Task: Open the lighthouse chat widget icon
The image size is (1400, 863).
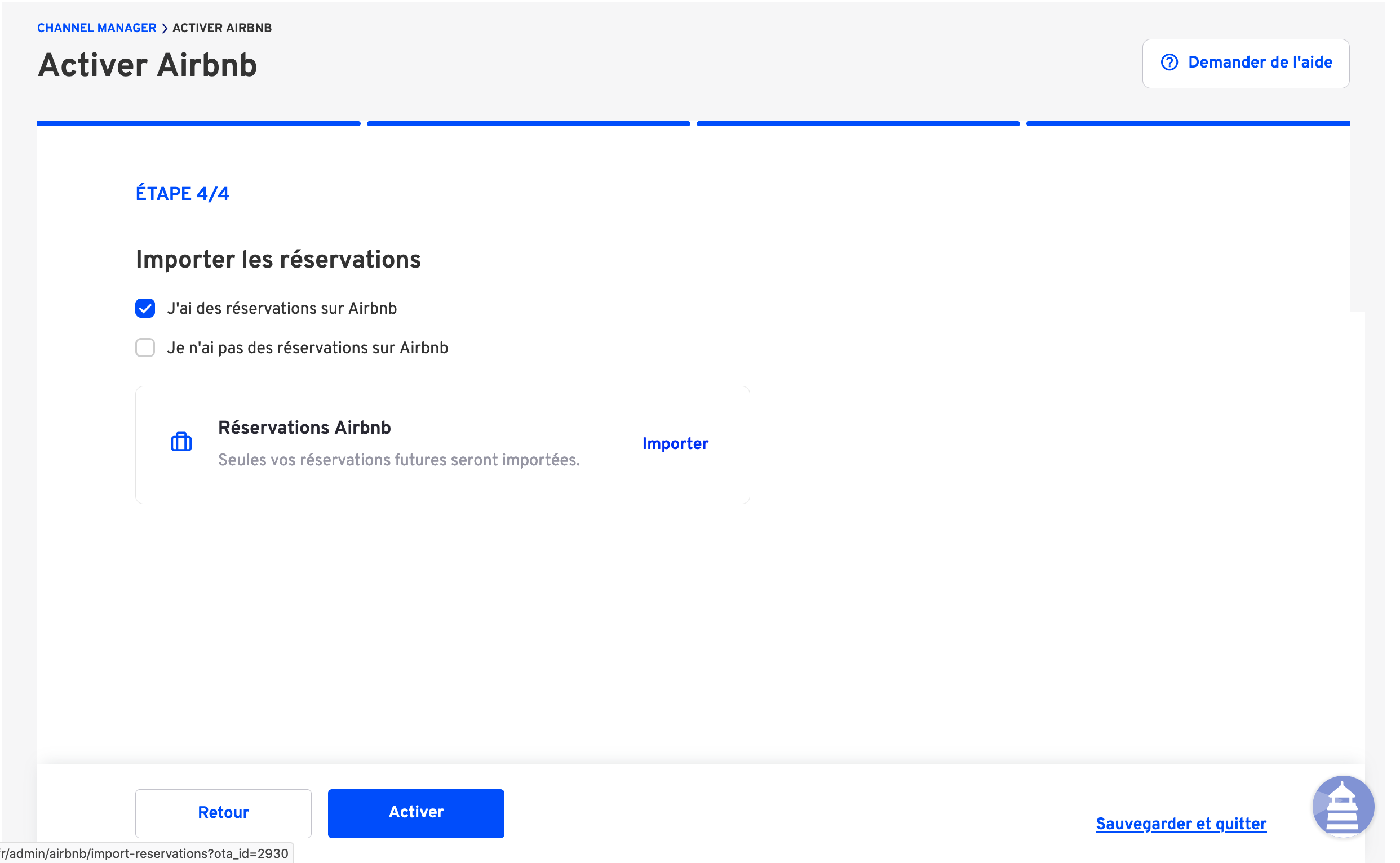Action: point(1343,807)
